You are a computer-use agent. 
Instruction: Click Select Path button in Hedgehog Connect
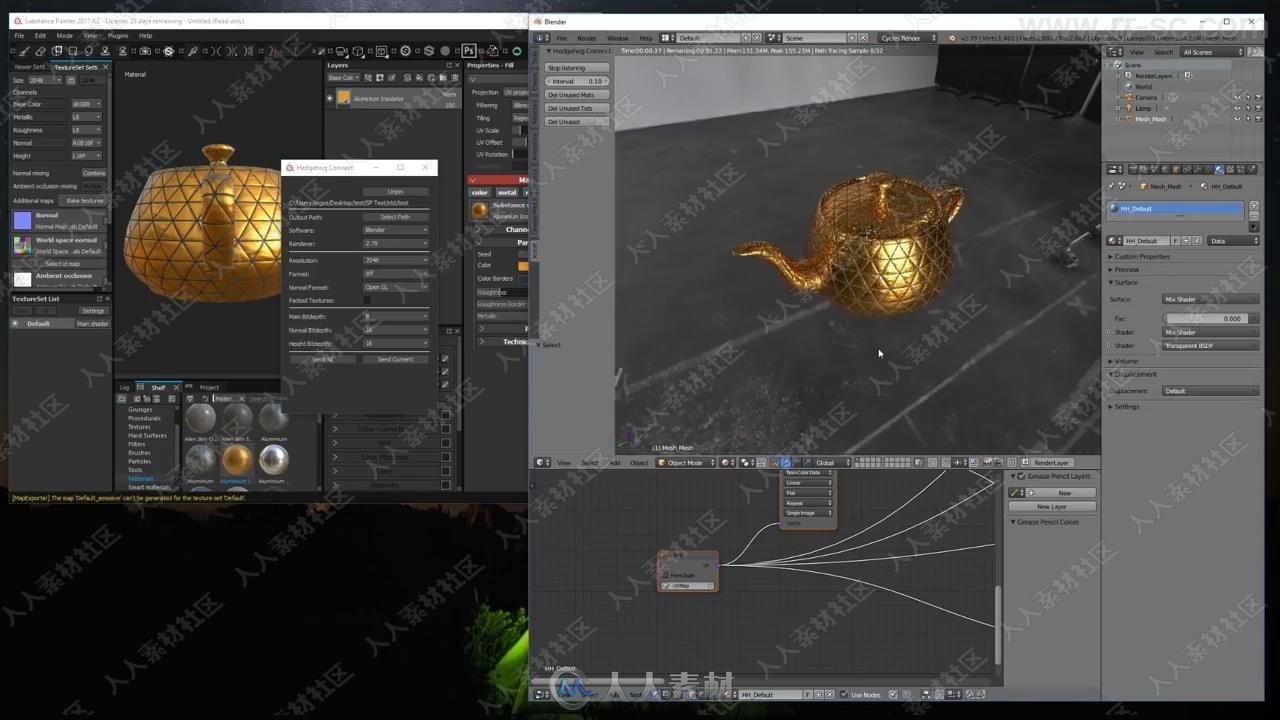tap(395, 217)
